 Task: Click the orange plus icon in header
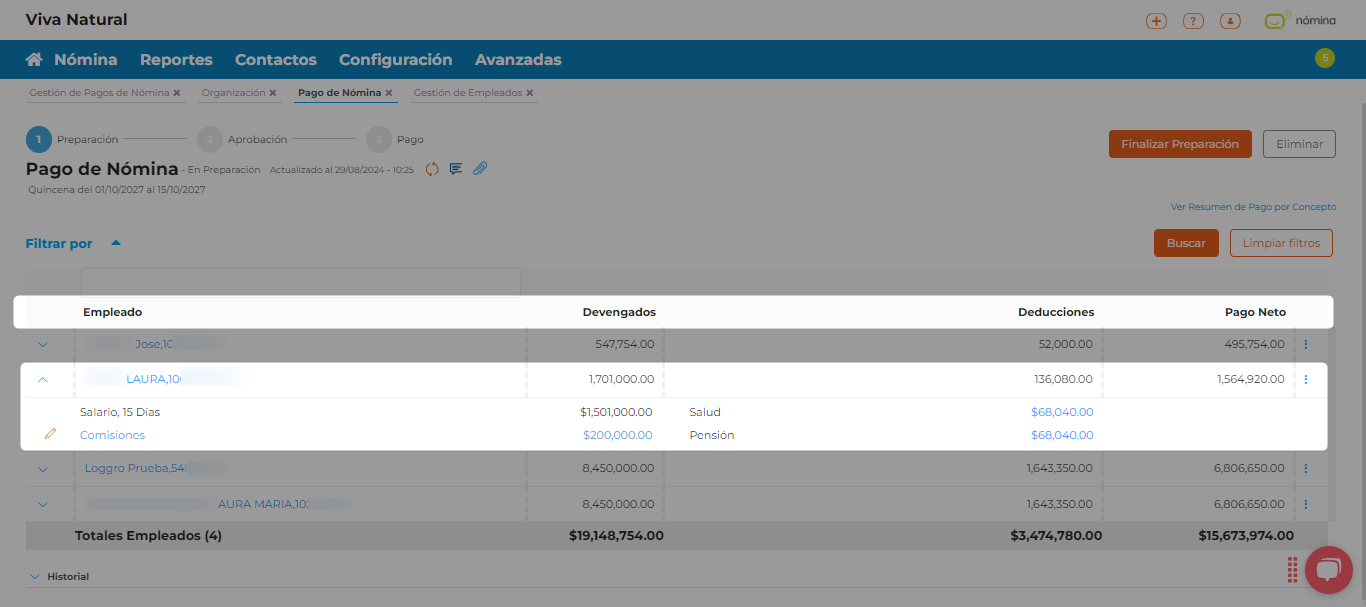[1156, 21]
